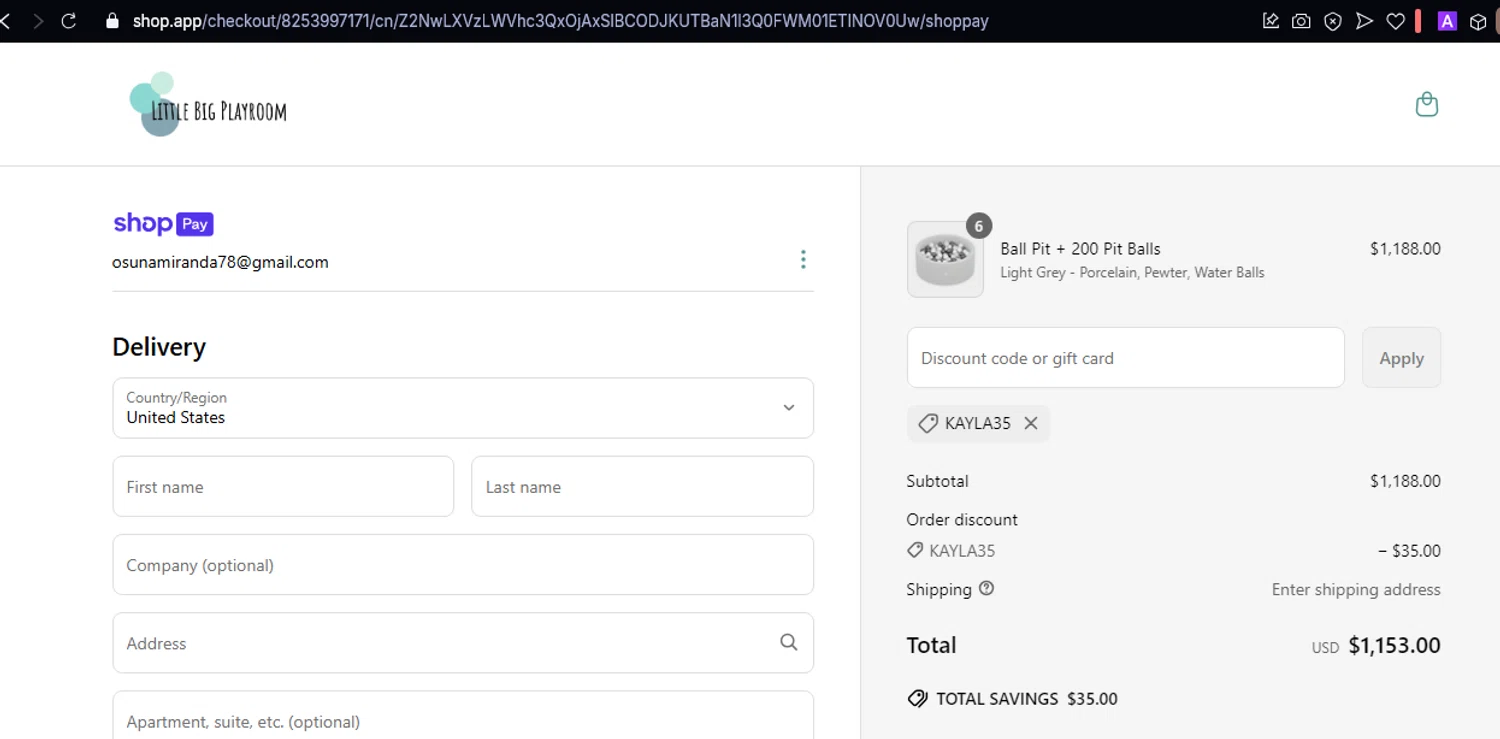Click the Apartment, suite, etc. field
The height and width of the screenshot is (739, 1500).
[x=463, y=716]
